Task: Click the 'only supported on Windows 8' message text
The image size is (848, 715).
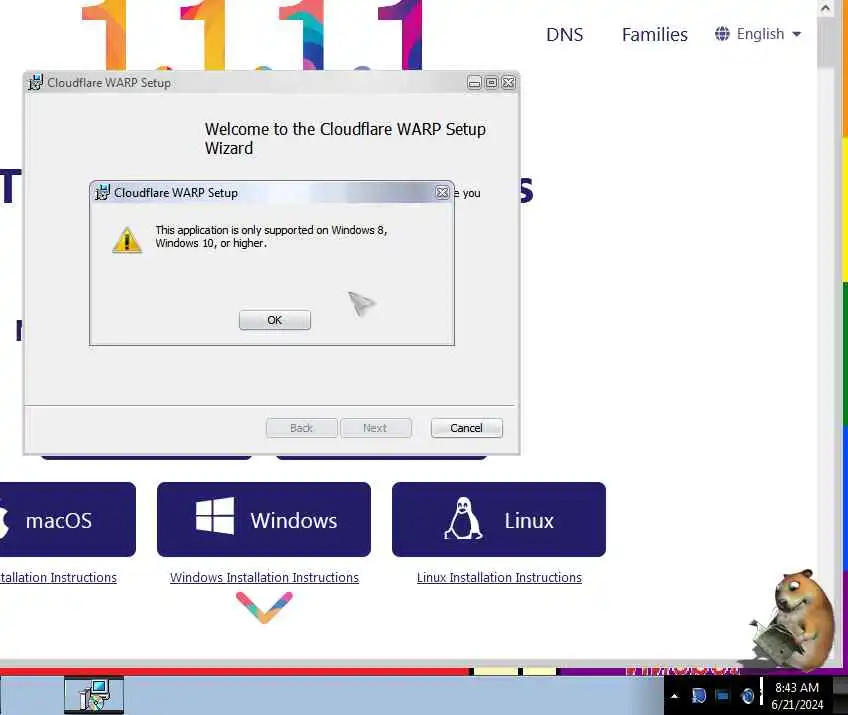Action: click(271, 236)
